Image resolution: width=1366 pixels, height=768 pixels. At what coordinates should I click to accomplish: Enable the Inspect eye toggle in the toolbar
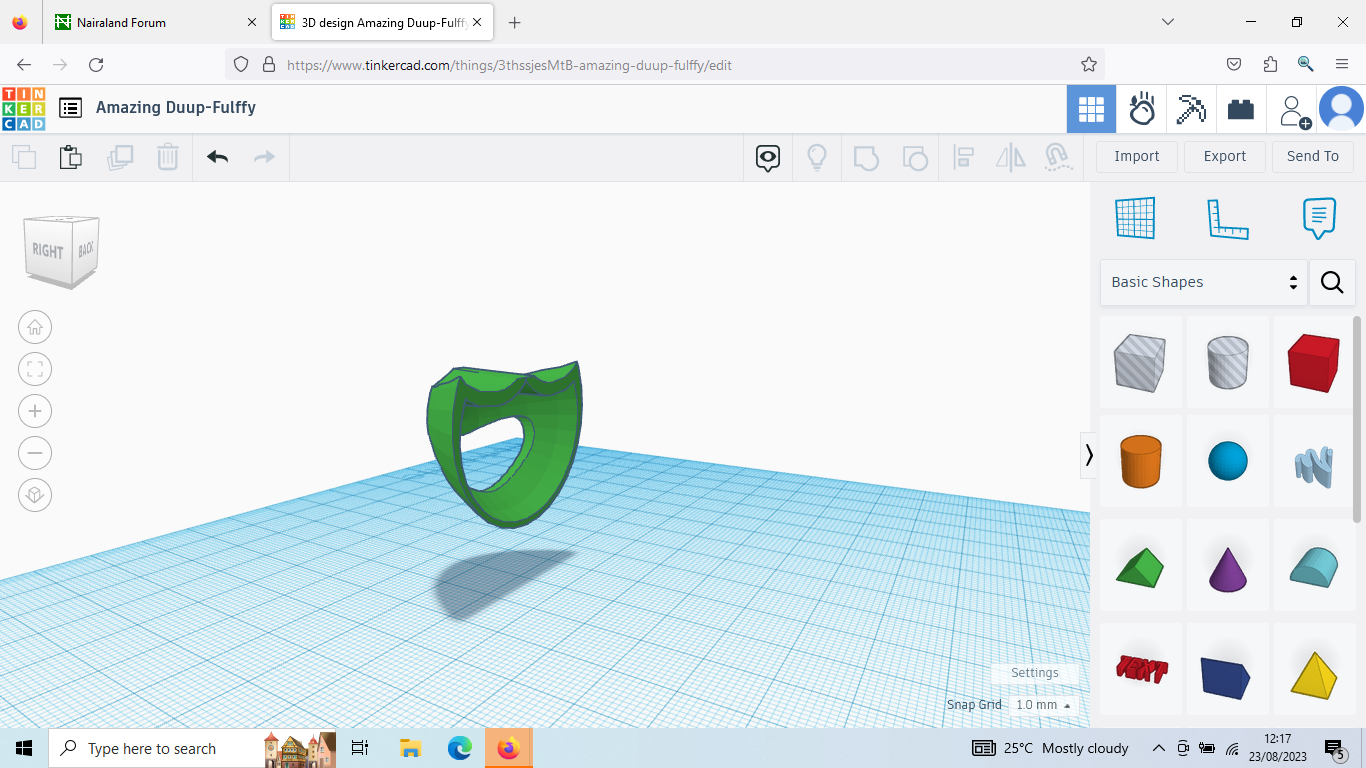point(767,157)
